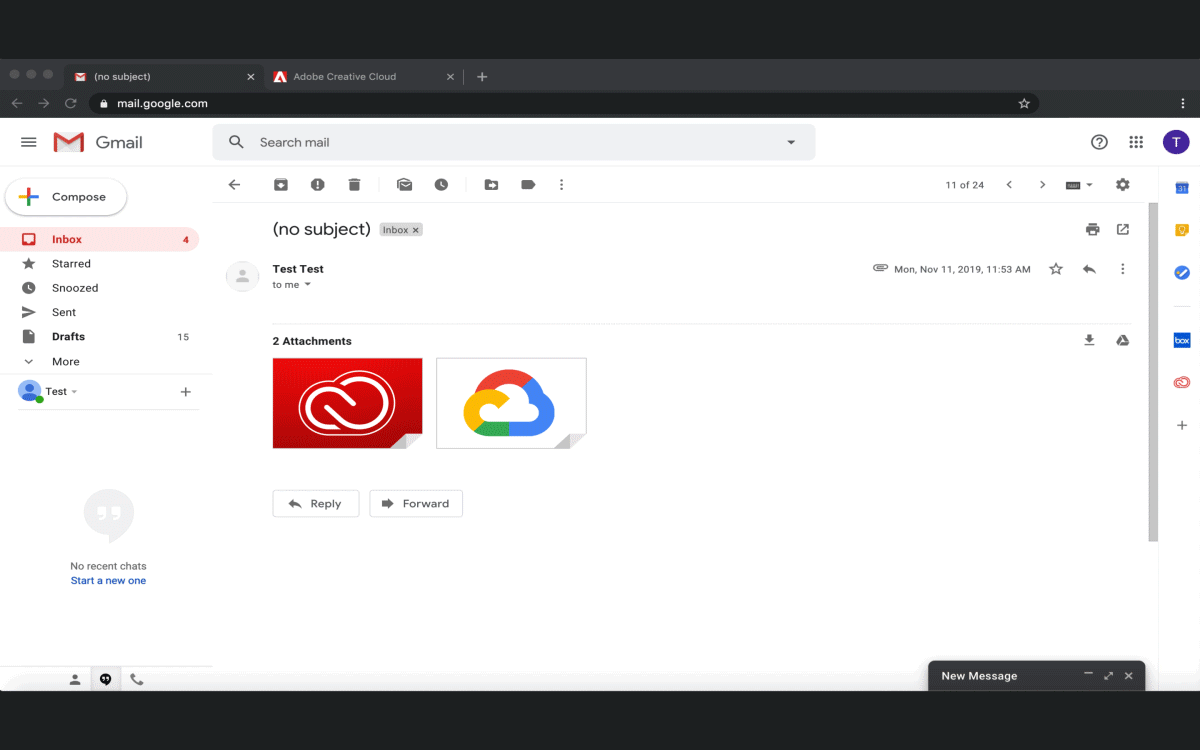1200x750 pixels.
Task: Open the Sent folder
Action: pyautogui.click(x=64, y=312)
